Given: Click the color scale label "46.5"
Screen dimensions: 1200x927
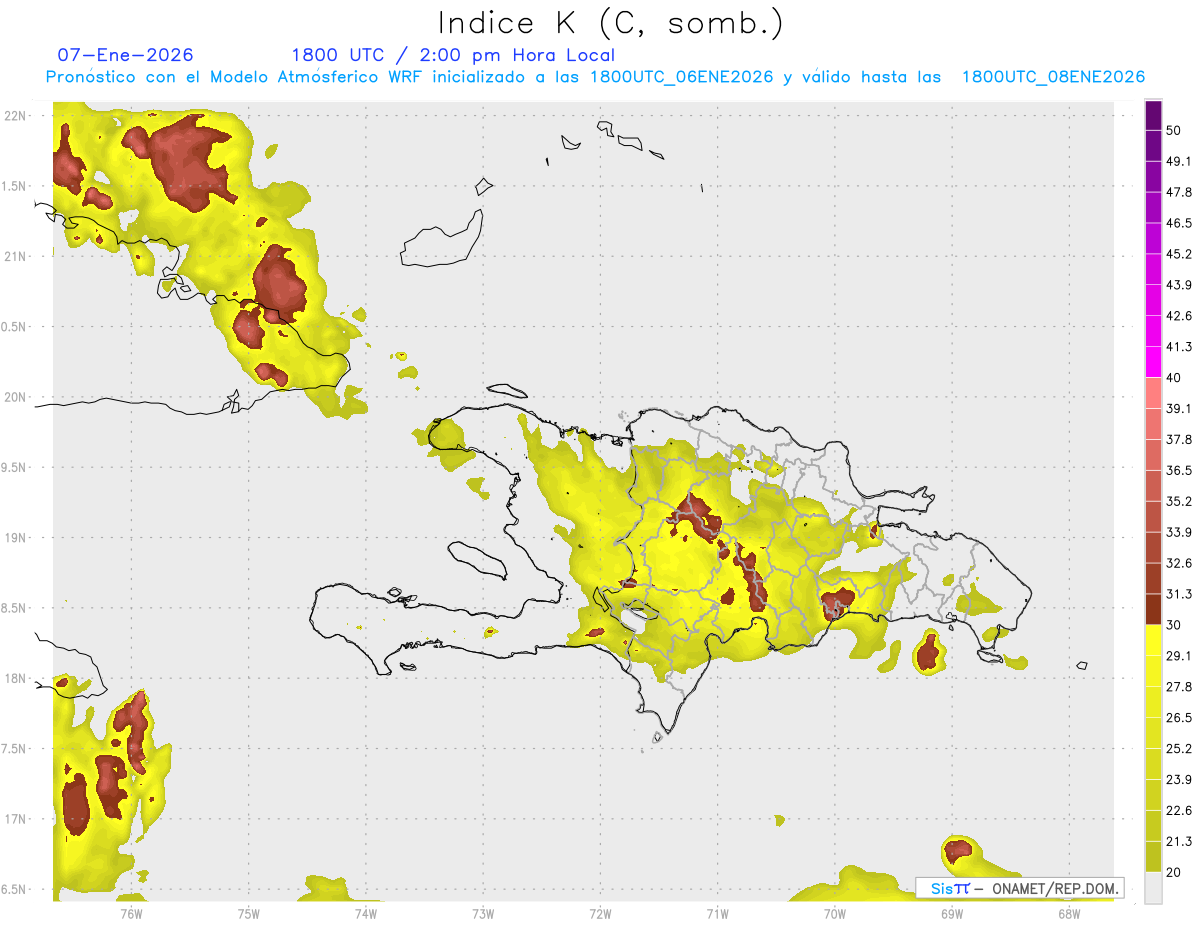Looking at the screenshot, I should click(x=1180, y=223).
